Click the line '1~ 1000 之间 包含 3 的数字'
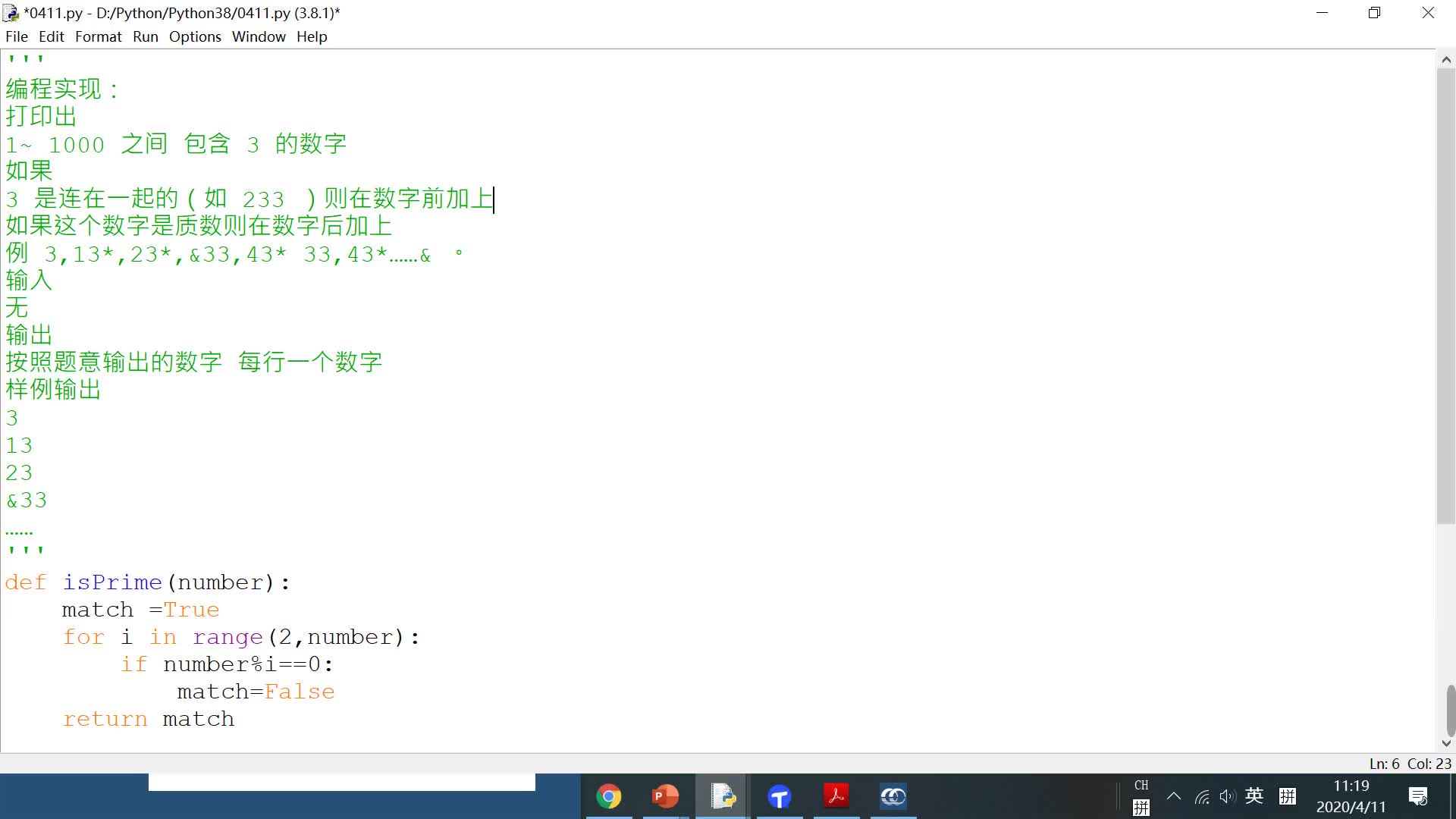This screenshot has height=819, width=1456. click(x=176, y=144)
